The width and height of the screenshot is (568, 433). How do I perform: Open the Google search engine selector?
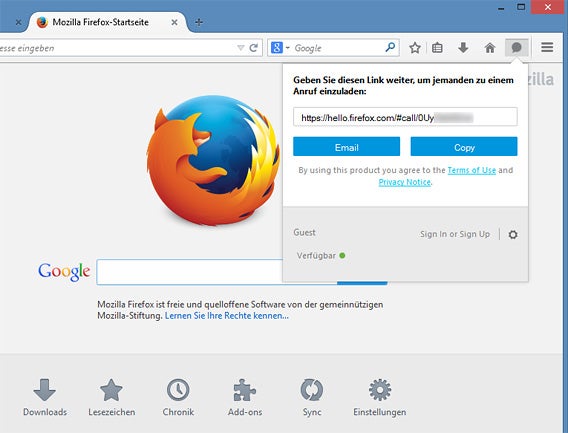(280, 47)
